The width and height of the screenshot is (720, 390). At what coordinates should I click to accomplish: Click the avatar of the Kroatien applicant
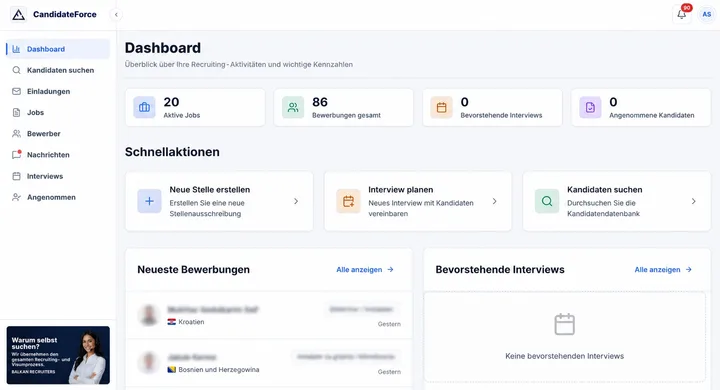149,315
